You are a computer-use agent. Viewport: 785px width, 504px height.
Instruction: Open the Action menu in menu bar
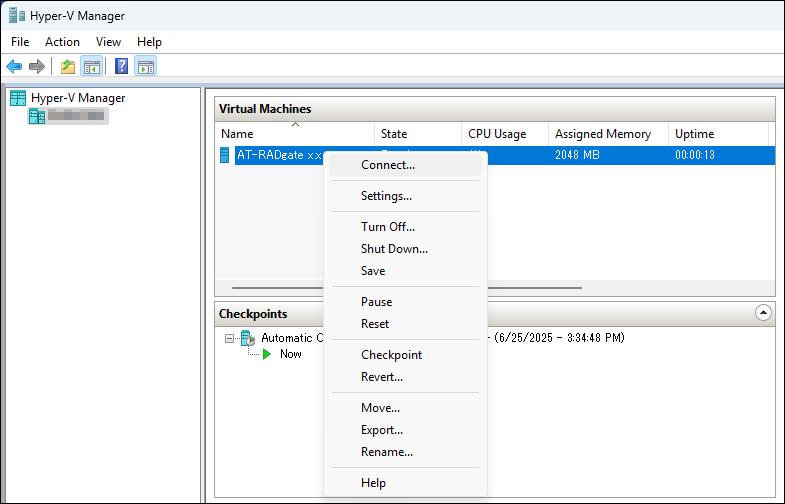tap(62, 42)
